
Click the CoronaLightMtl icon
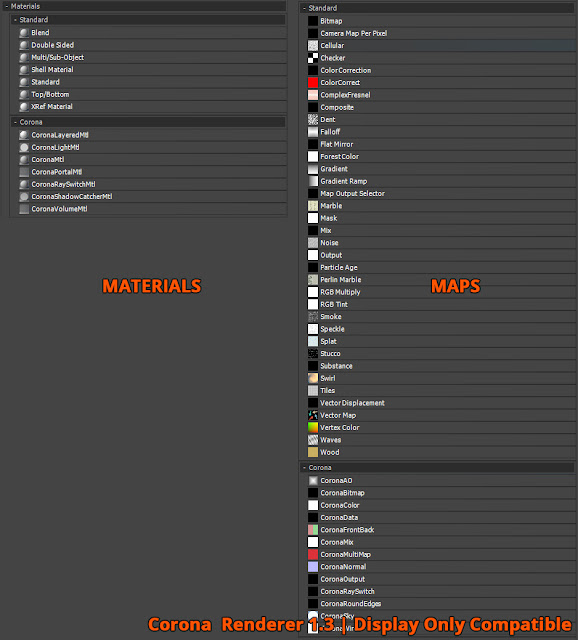[24, 147]
